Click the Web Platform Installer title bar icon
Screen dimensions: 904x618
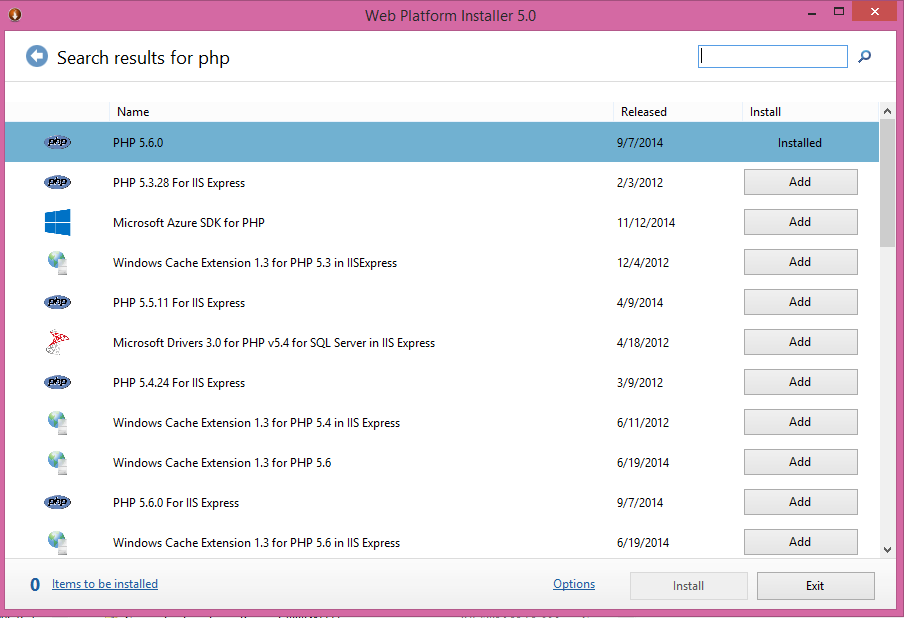[15, 14]
